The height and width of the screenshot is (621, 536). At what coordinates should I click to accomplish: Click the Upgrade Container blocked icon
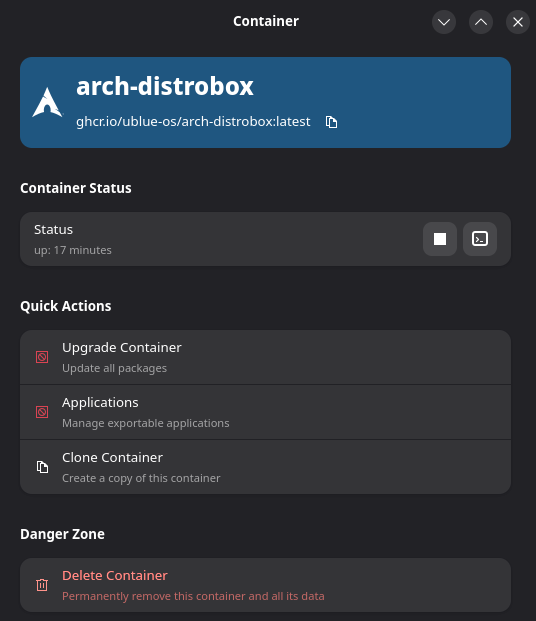42,357
